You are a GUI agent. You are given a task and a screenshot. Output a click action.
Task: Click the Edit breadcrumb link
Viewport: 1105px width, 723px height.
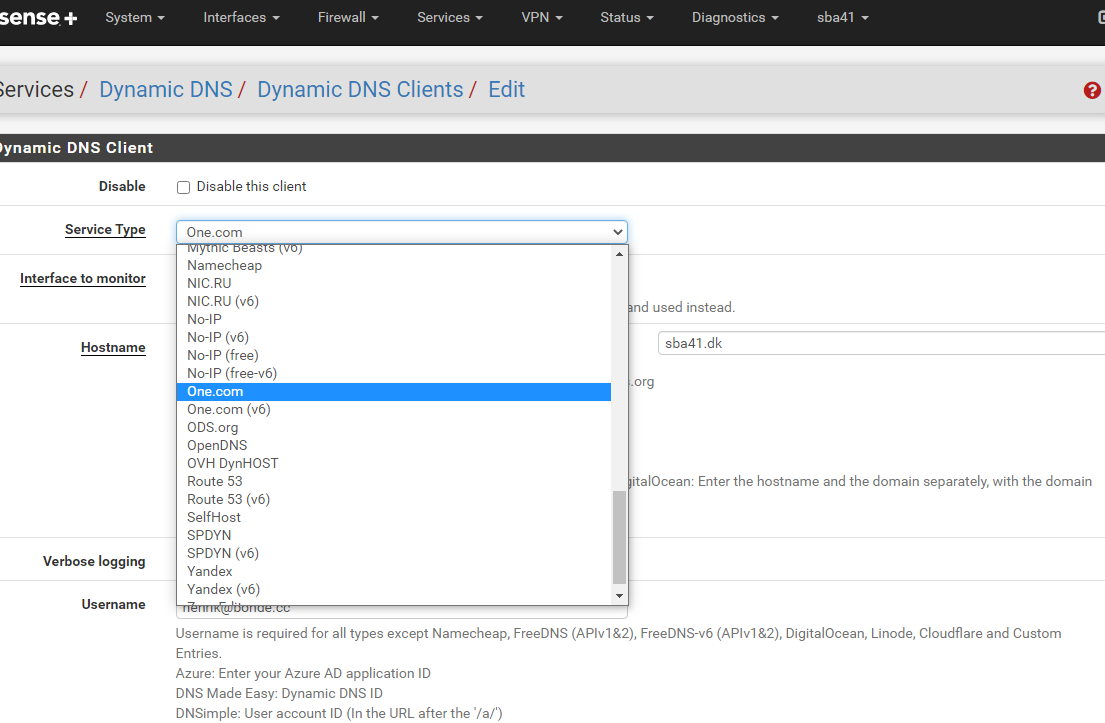point(507,89)
